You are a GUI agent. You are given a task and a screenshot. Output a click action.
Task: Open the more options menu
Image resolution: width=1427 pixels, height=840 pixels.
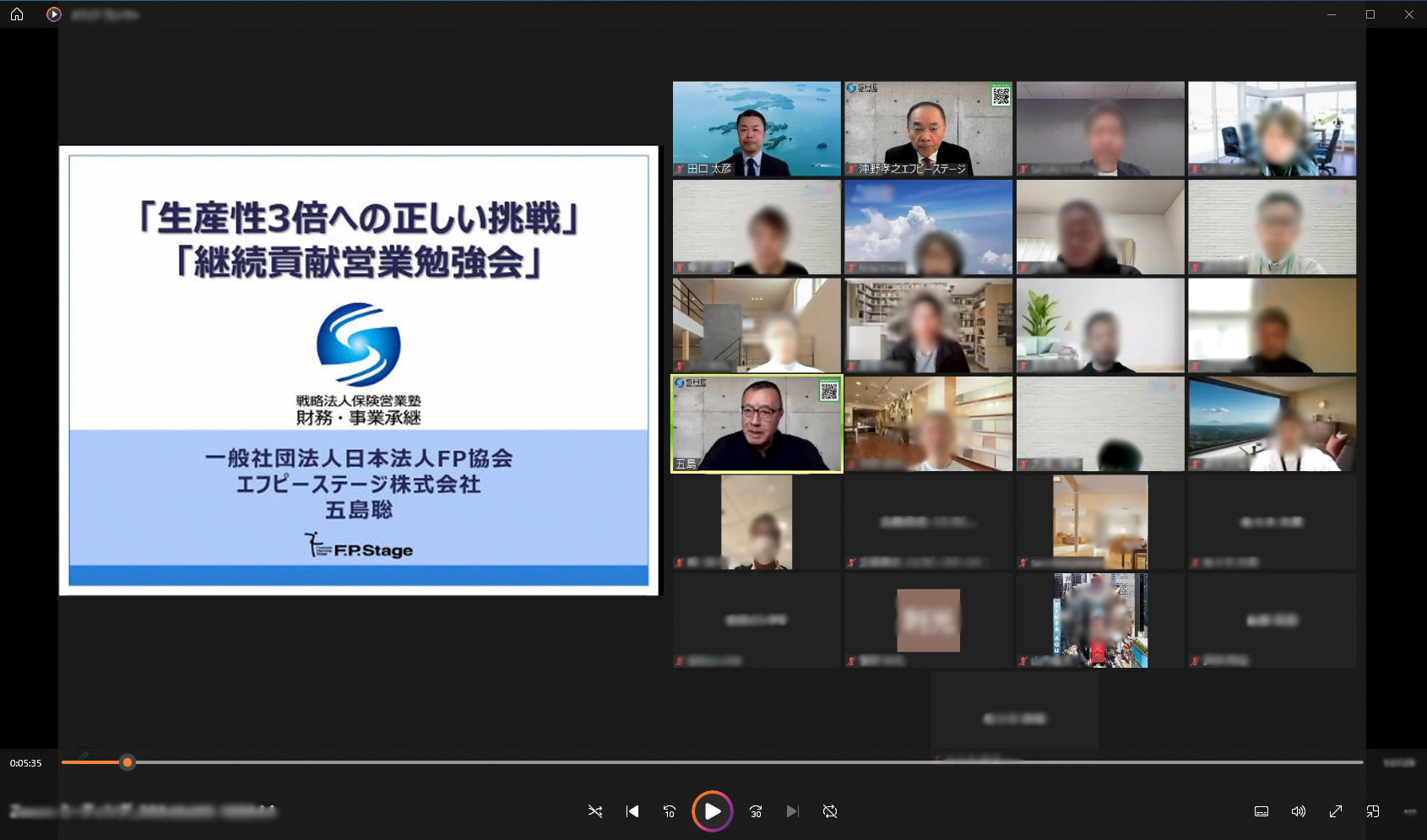(1409, 811)
